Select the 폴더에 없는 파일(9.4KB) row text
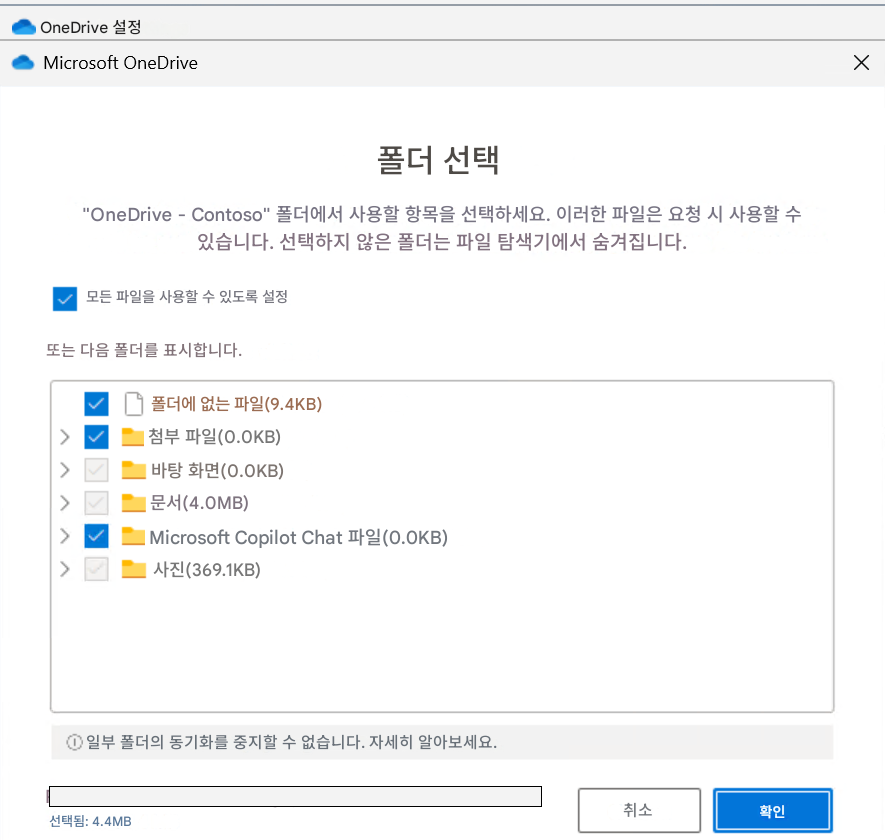 [x=236, y=404]
